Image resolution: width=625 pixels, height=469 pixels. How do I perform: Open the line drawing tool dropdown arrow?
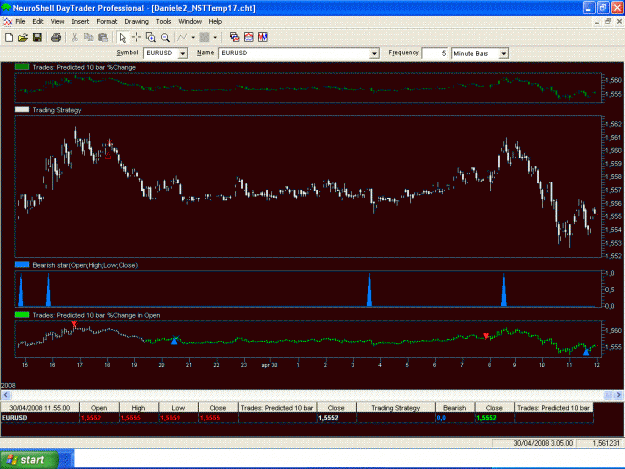[x=193, y=37]
